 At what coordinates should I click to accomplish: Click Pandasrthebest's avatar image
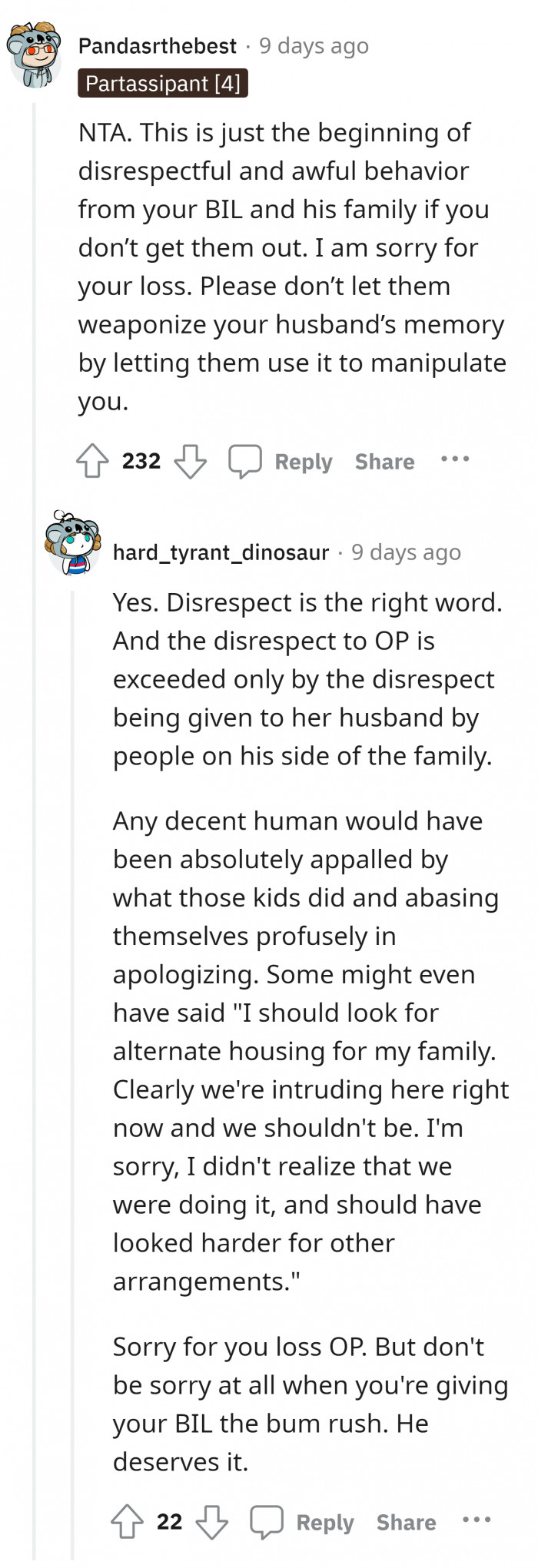point(35,53)
